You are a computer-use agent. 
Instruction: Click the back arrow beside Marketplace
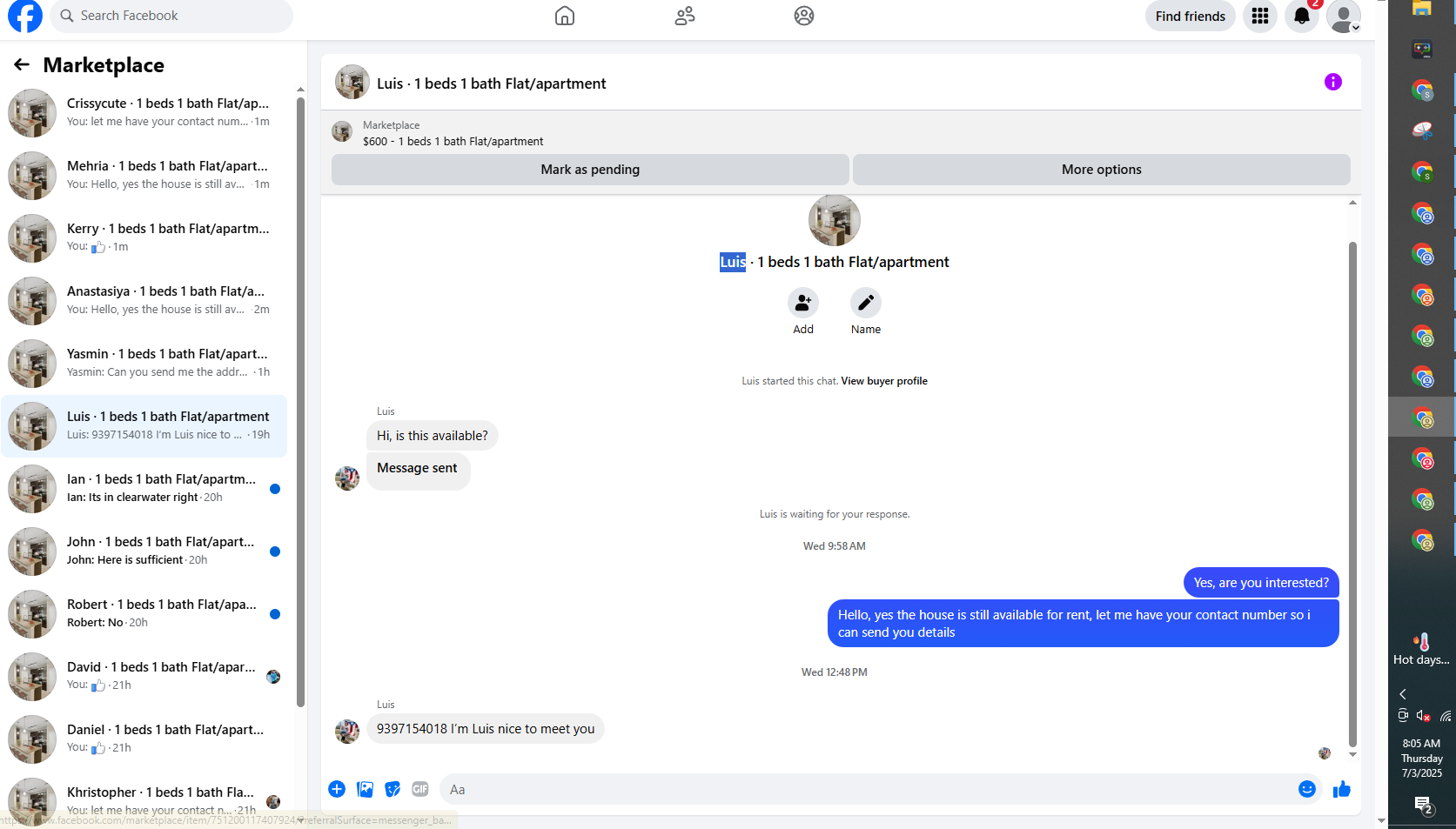[x=22, y=64]
